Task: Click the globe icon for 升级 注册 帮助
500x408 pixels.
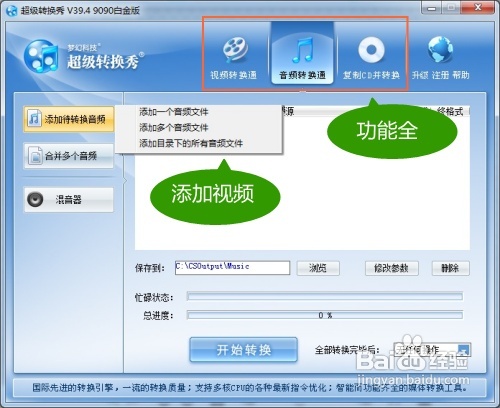Action: (x=440, y=49)
